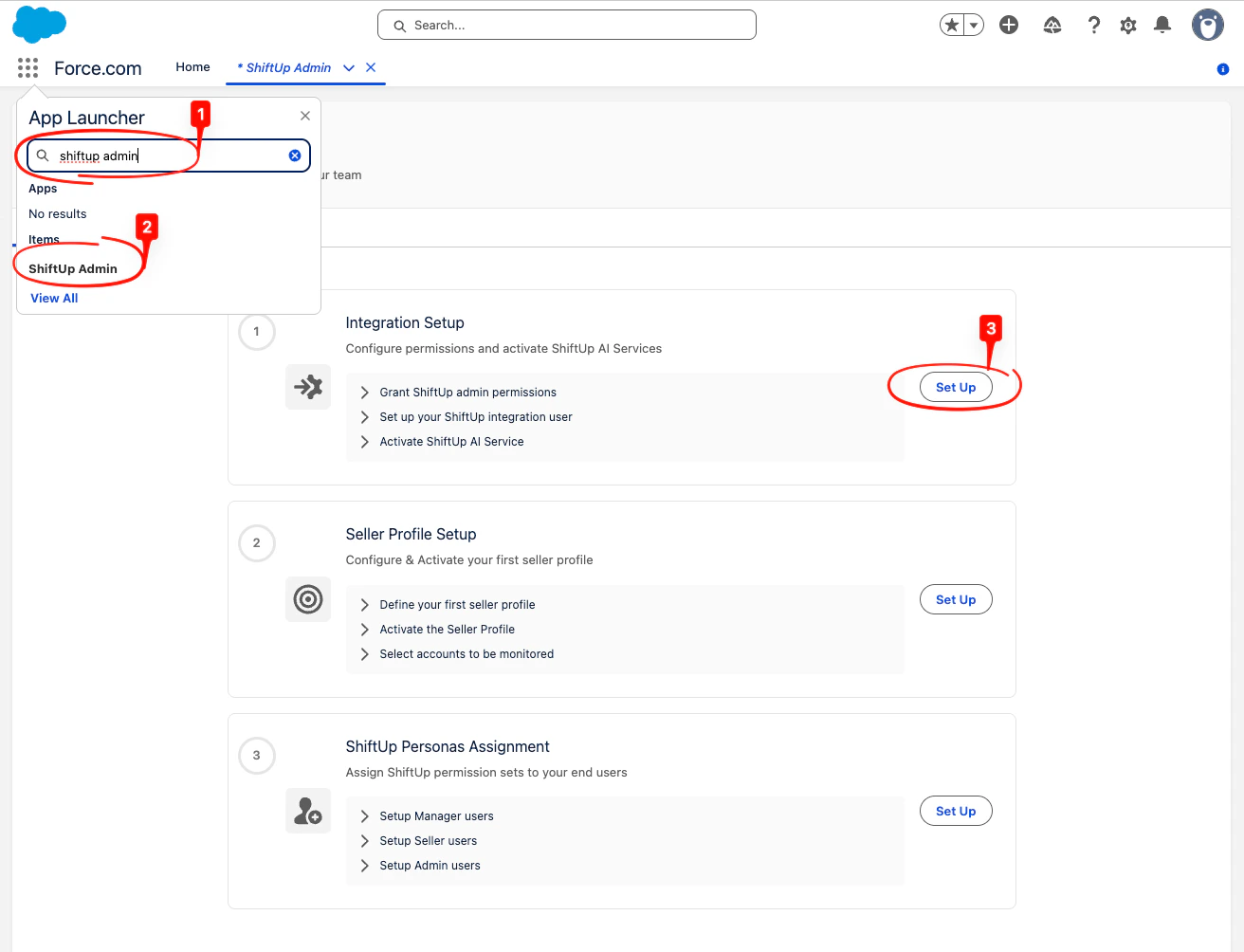This screenshot has width=1244, height=952.
Task: Click the blue info icon at right
Action: [1223, 69]
